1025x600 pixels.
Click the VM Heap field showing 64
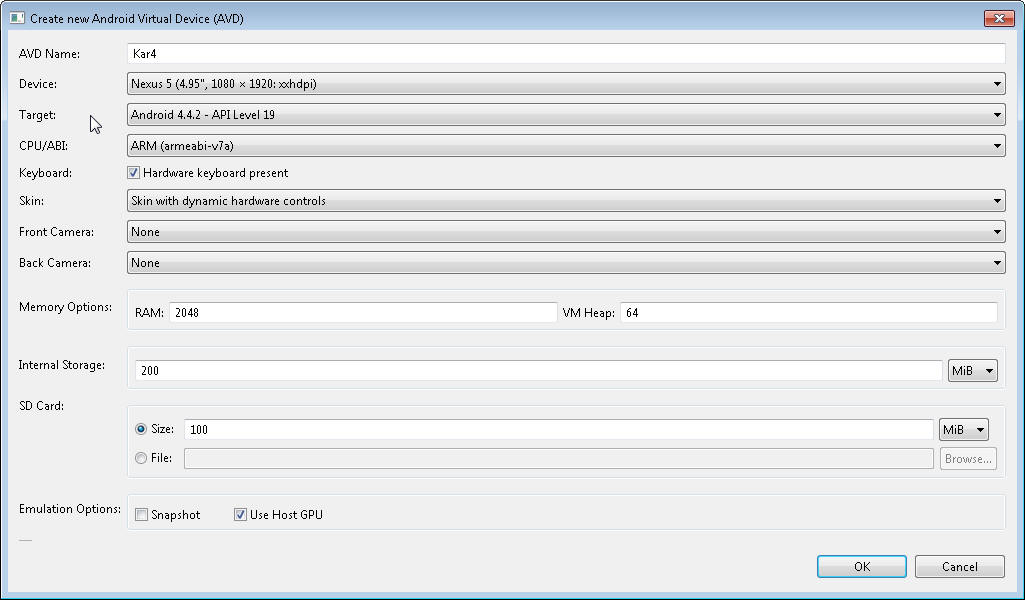(809, 312)
